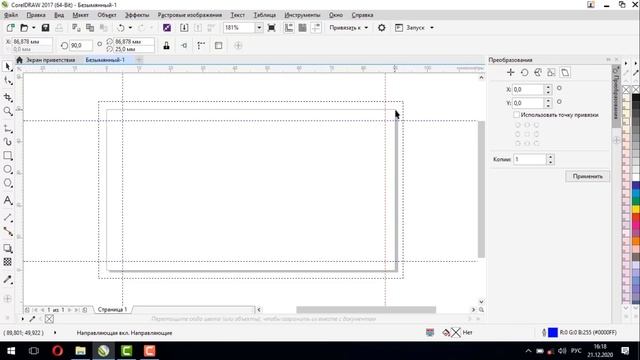Select the Polygon tool
This screenshot has width=640, height=360.
pyautogui.click(x=8, y=183)
